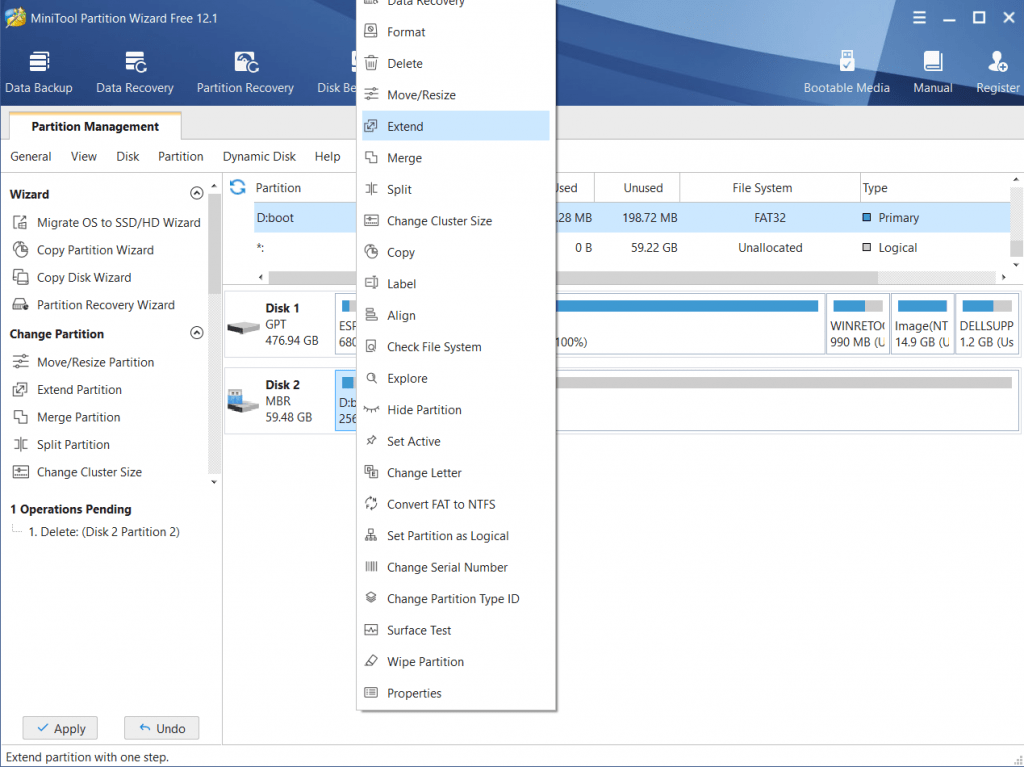Select Move/Resize in context menu
The image size is (1024, 767).
[x=456, y=95]
